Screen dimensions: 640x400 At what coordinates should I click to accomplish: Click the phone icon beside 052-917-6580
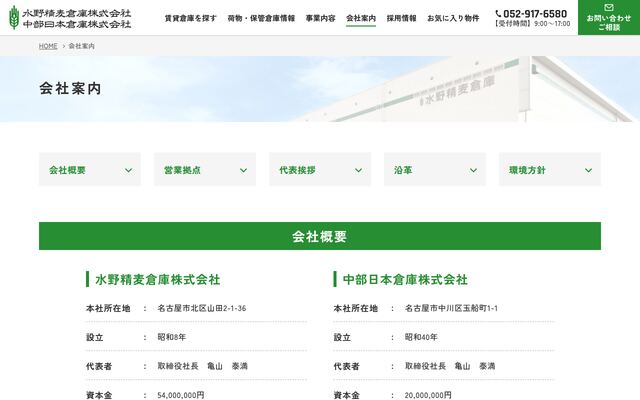click(x=498, y=14)
